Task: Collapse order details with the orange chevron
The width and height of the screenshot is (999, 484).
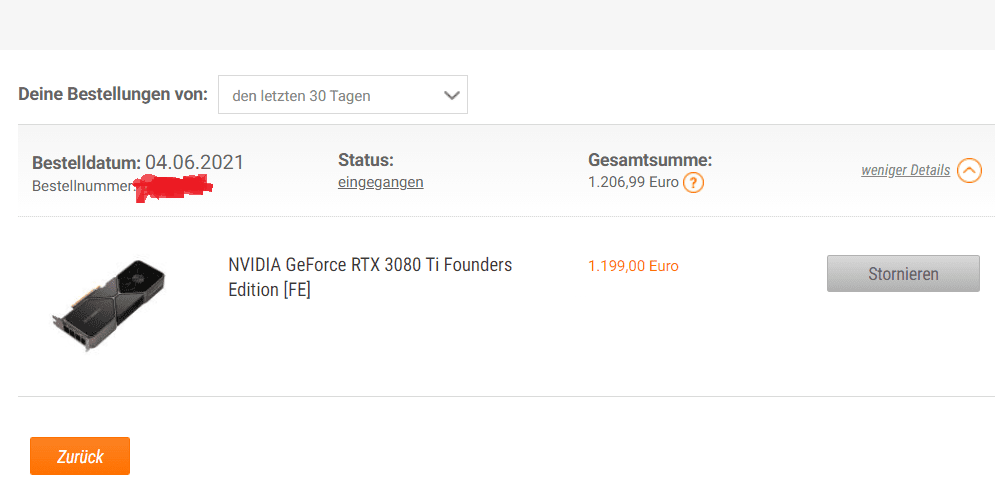Action: (x=969, y=171)
